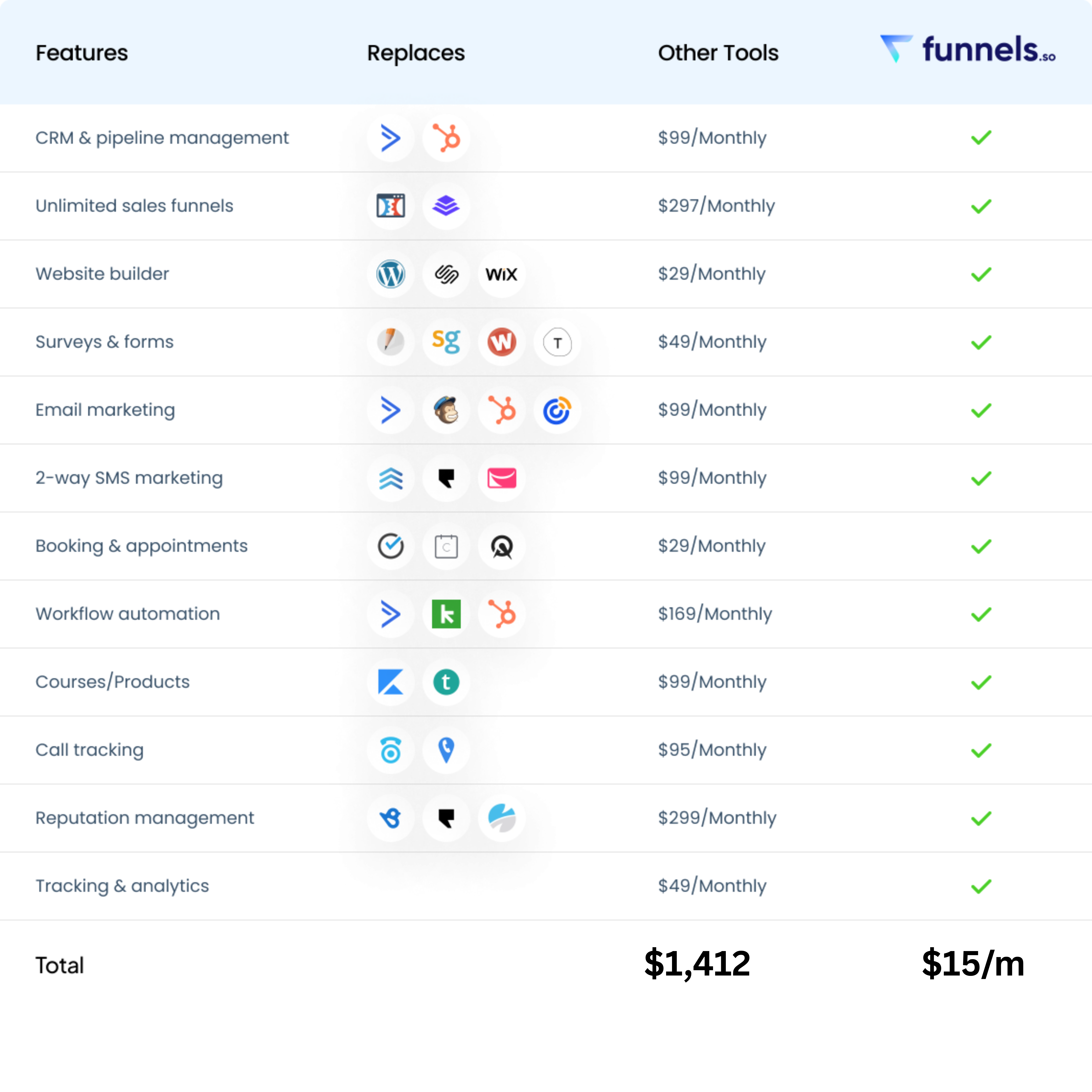
Task: Click the 'Email marketing' feature label
Action: [x=105, y=410]
